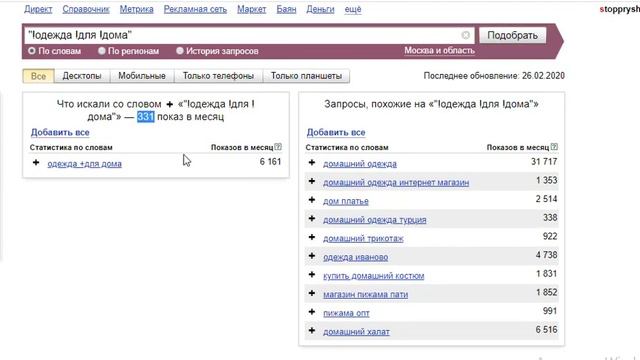Open the 'Рекламная сеть' link
This screenshot has width=640, height=360.
(x=195, y=9)
